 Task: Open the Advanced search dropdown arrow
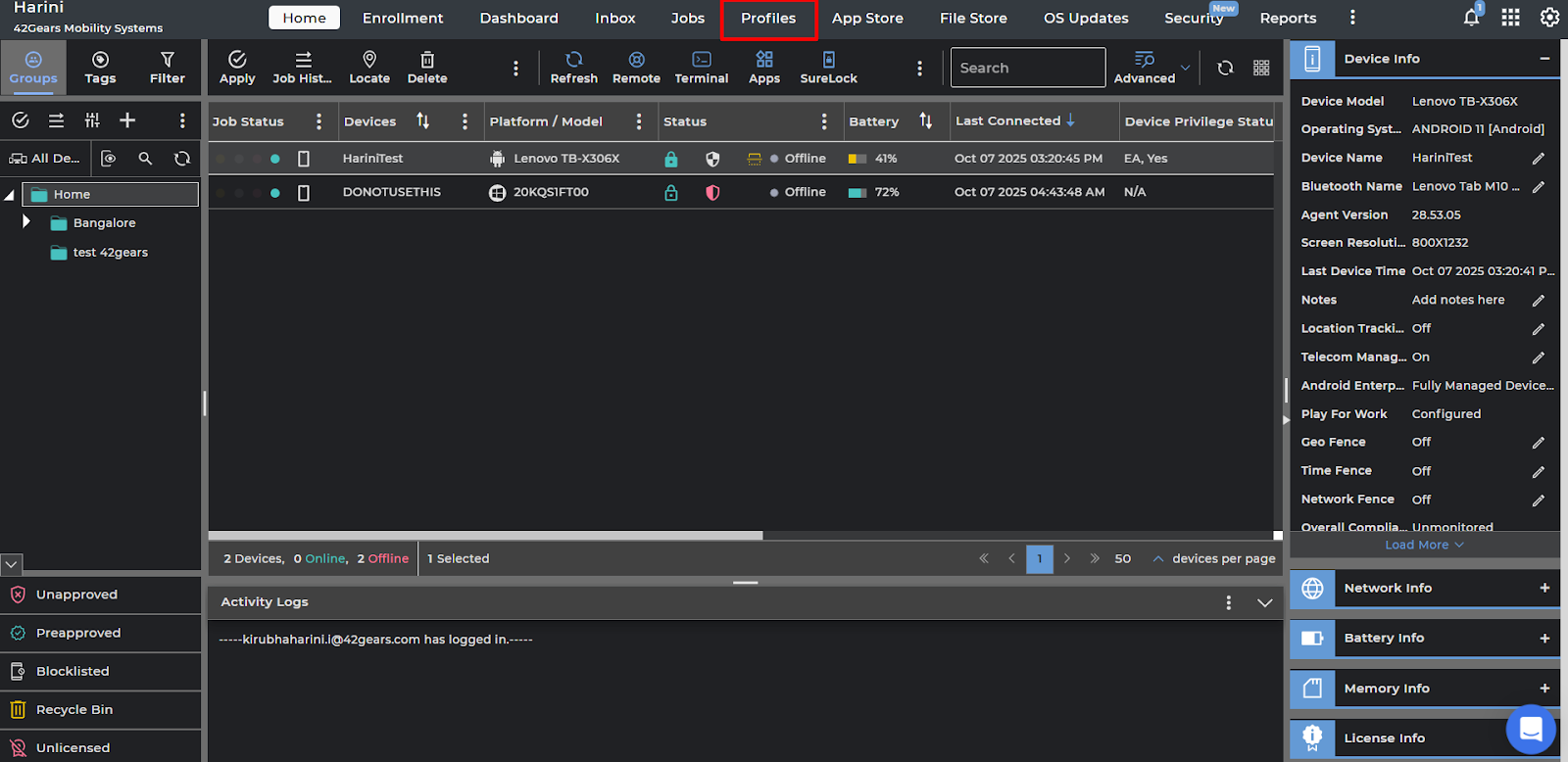1185,68
